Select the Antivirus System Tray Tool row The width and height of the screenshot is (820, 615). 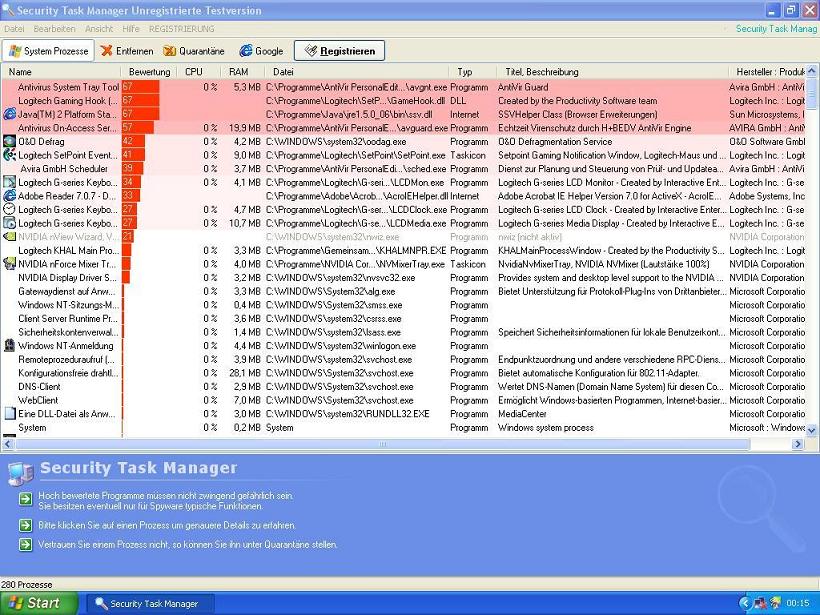coord(403,87)
